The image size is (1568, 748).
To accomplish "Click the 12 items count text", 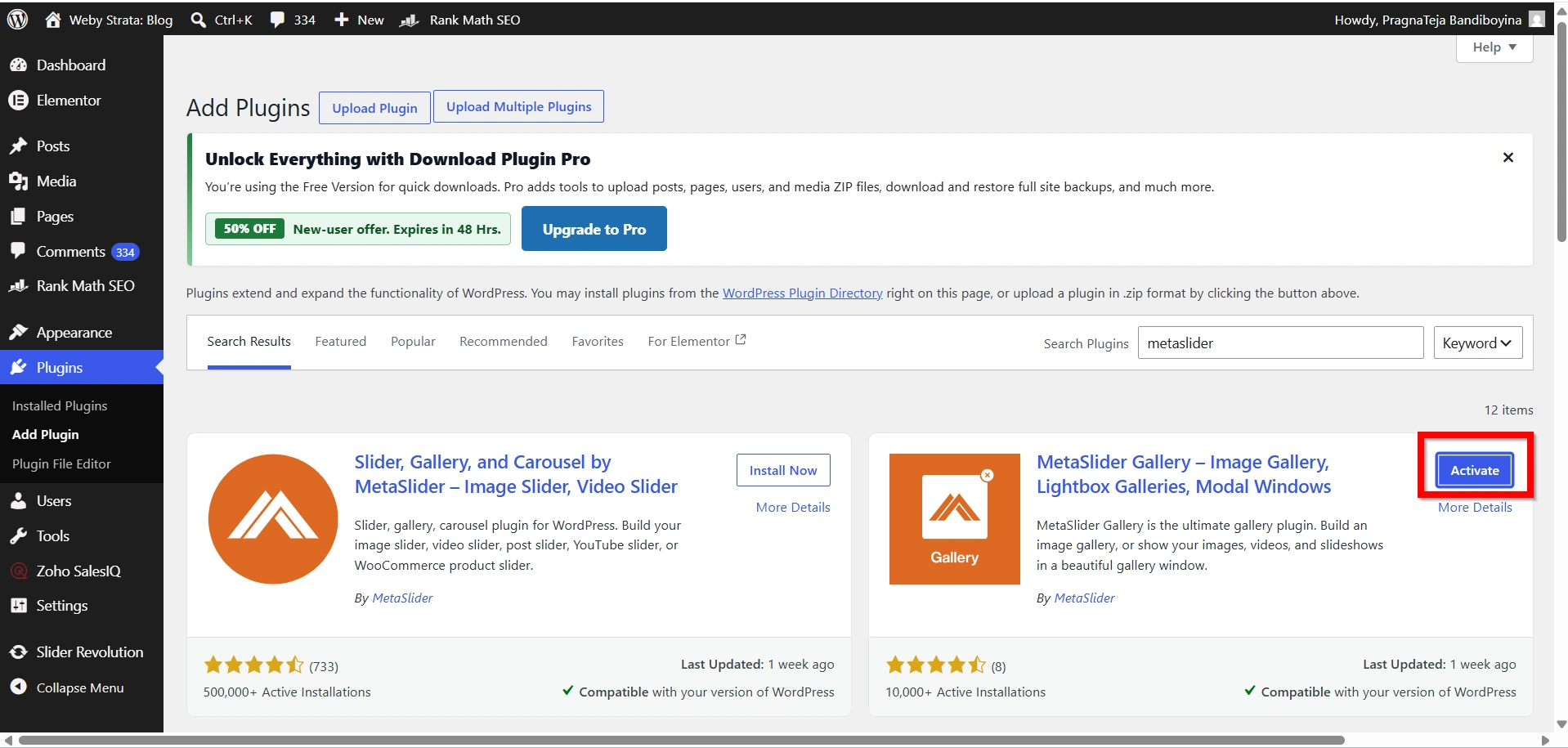I will click(1508, 410).
